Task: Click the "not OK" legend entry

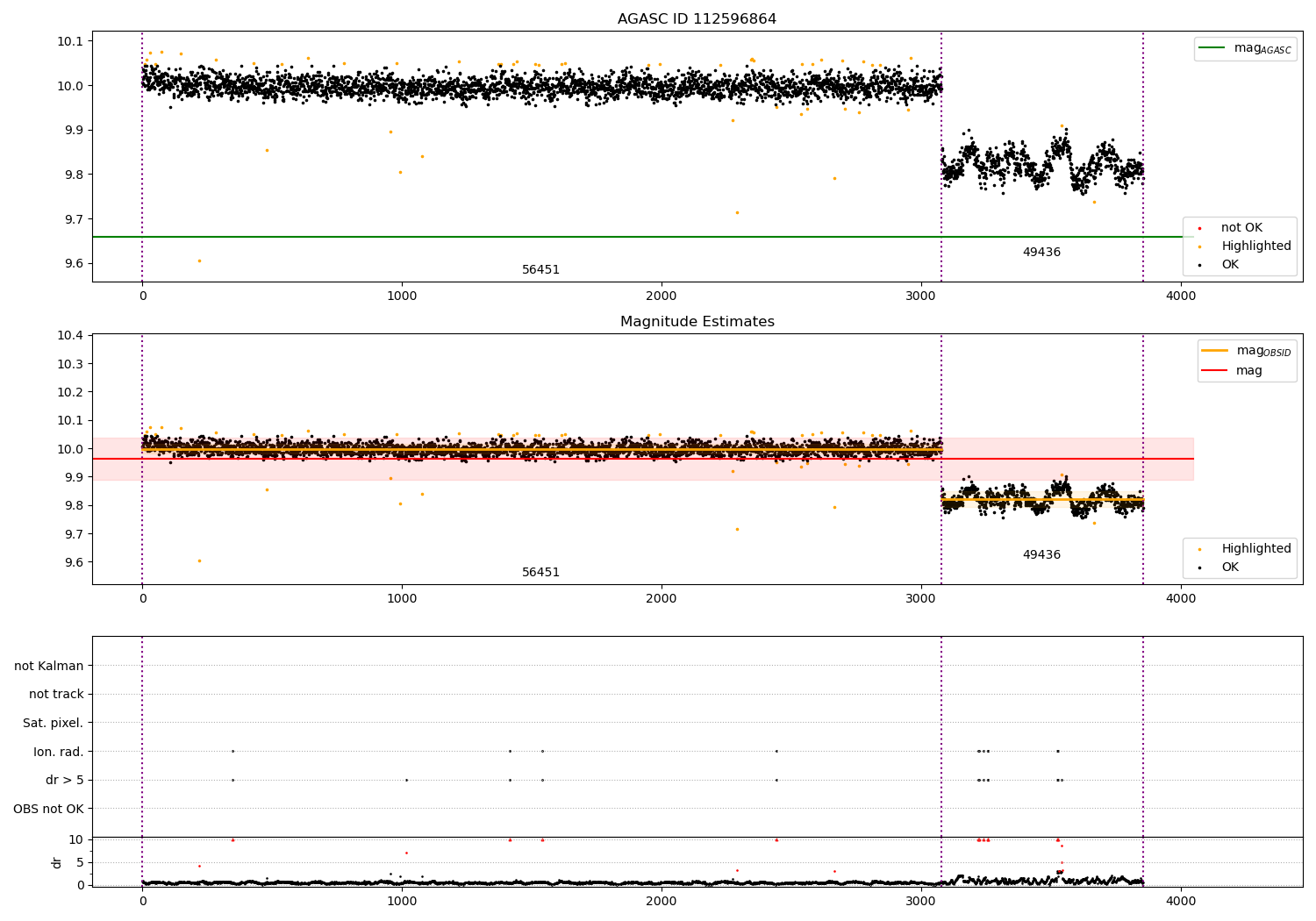Action: [1241, 228]
